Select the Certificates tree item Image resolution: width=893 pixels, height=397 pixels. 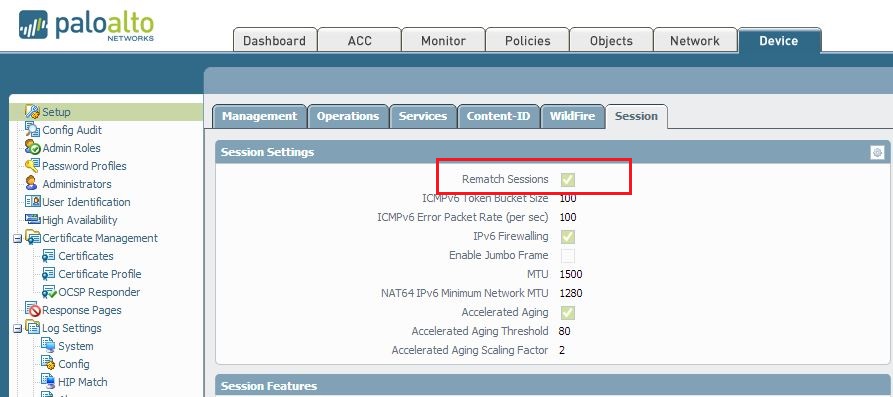click(x=86, y=256)
